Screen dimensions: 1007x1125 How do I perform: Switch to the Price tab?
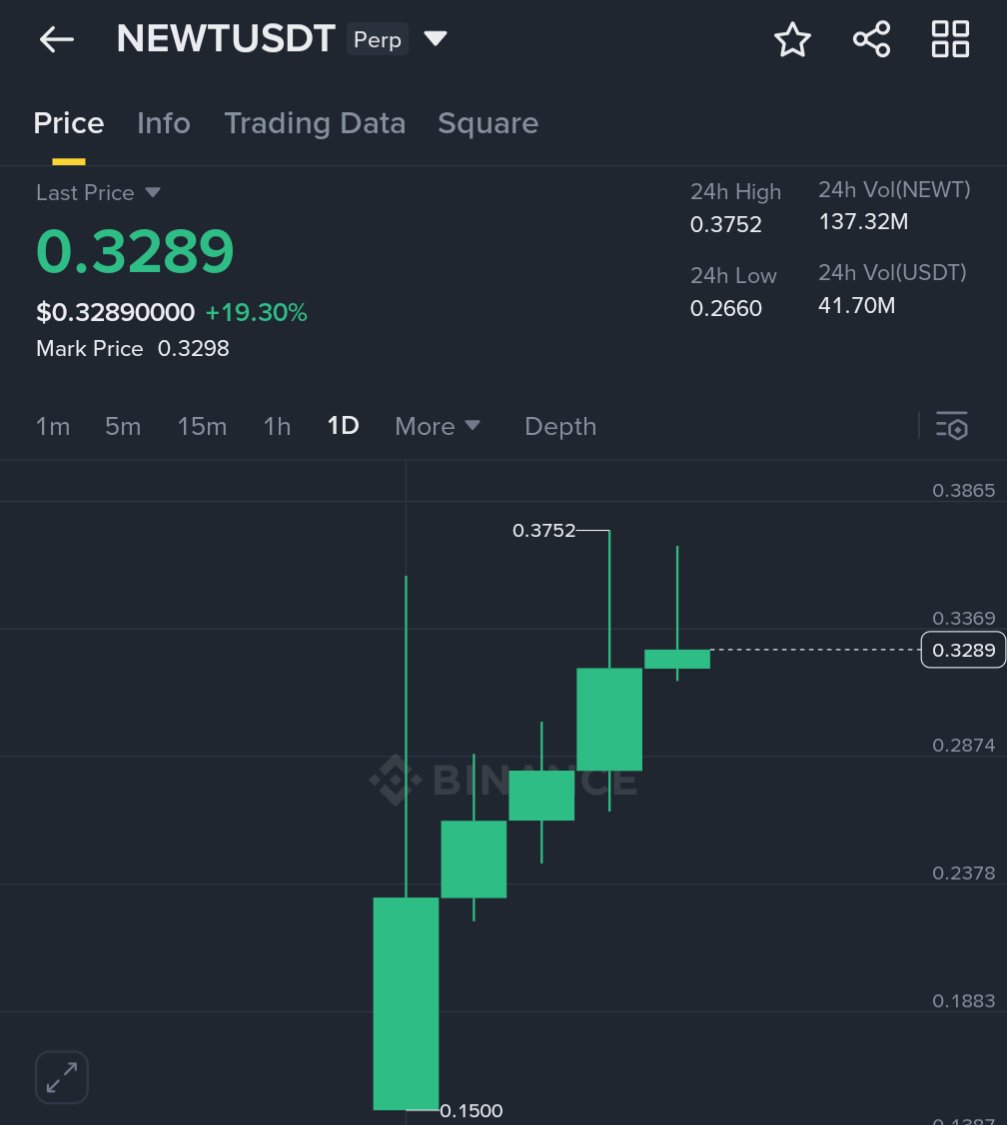tap(69, 123)
